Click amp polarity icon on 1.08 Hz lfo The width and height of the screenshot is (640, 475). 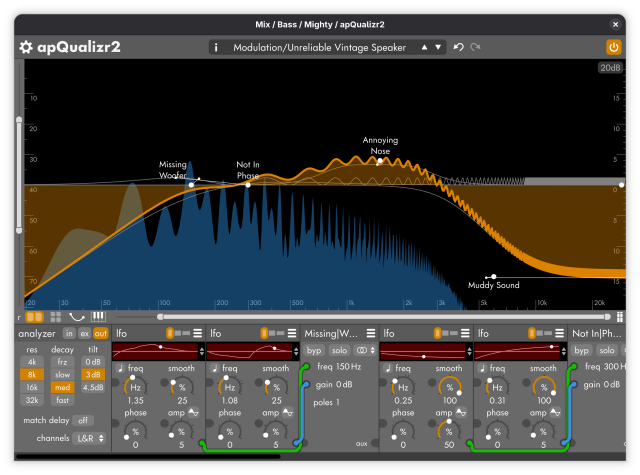(x=288, y=412)
